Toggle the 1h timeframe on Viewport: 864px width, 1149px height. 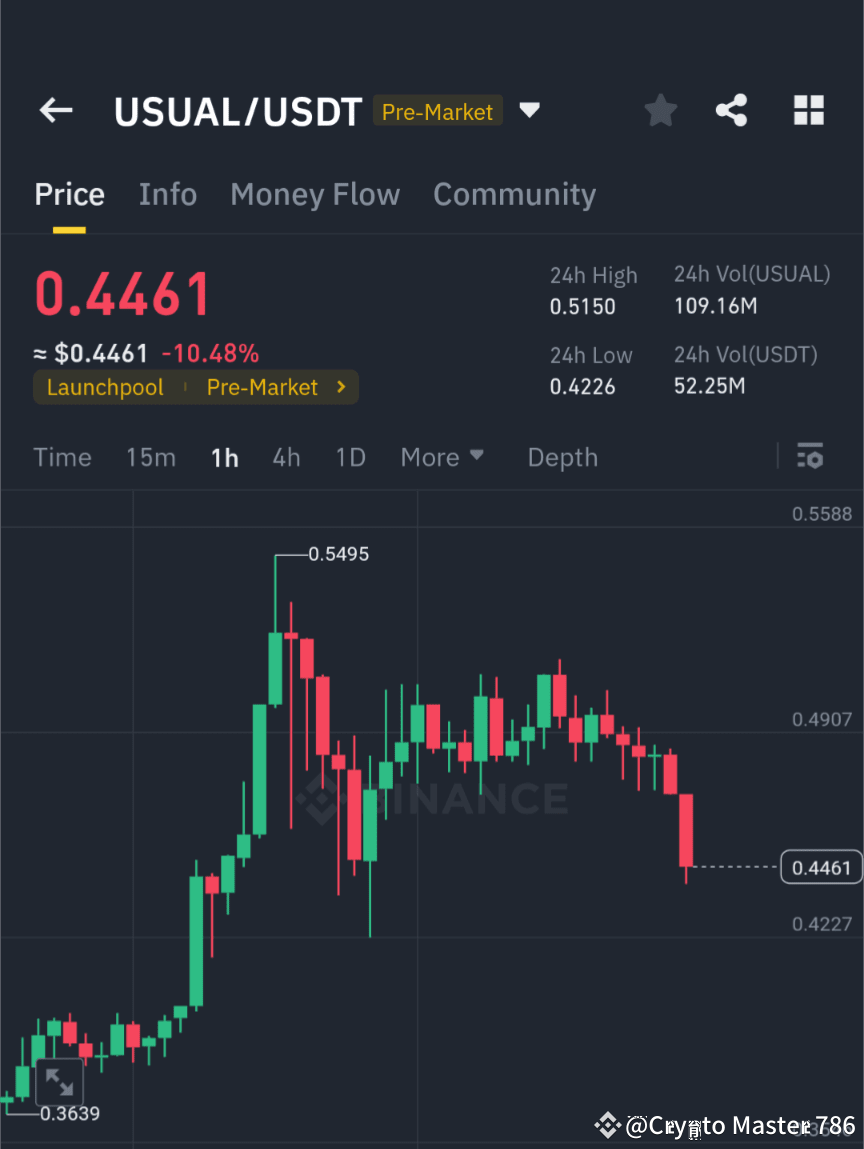point(224,457)
